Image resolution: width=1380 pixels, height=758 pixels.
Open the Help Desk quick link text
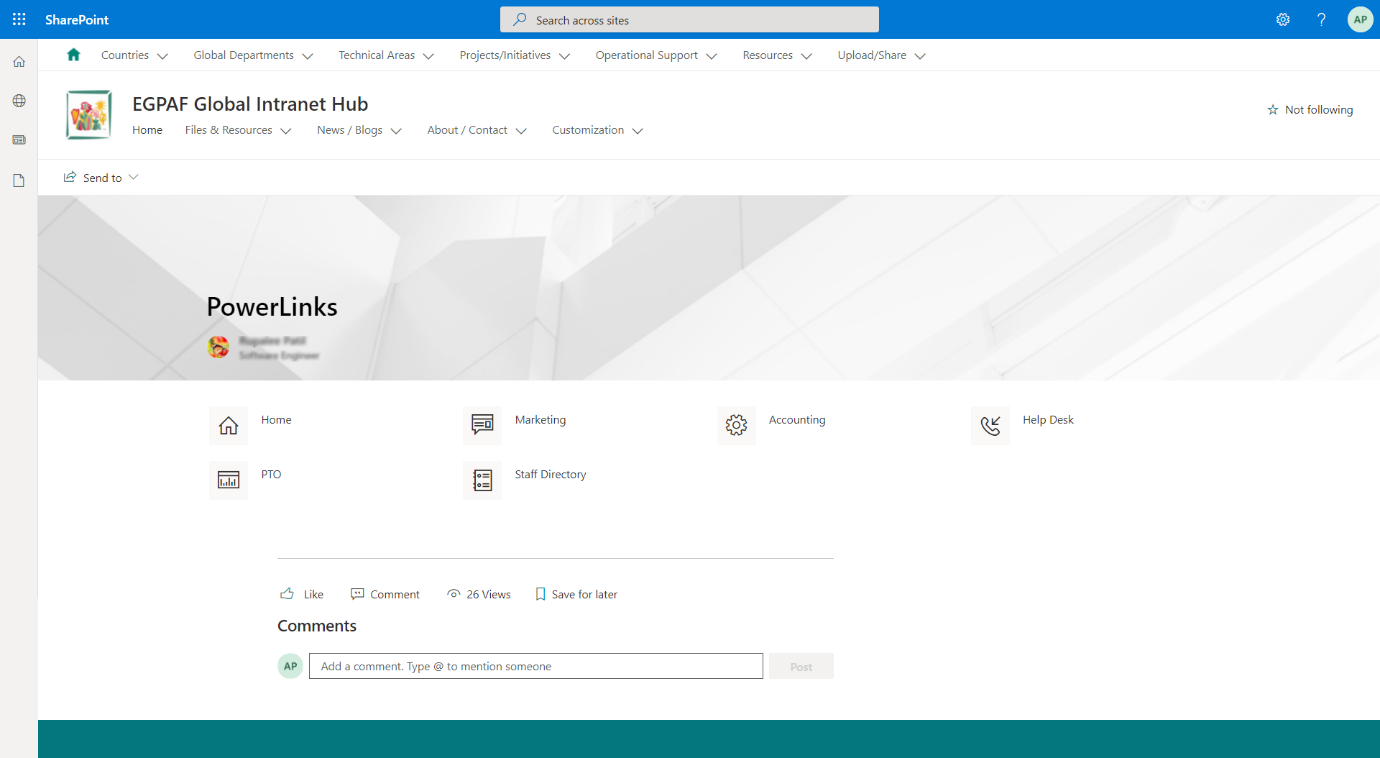click(x=1048, y=420)
